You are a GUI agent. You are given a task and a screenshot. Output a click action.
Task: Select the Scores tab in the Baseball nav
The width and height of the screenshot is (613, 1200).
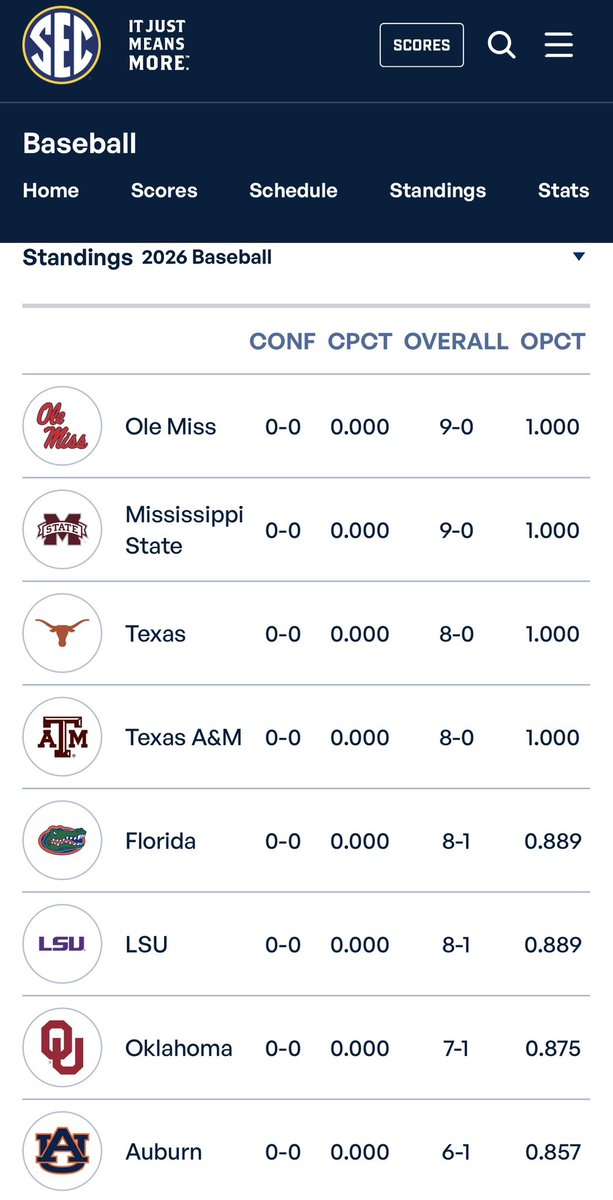164,190
